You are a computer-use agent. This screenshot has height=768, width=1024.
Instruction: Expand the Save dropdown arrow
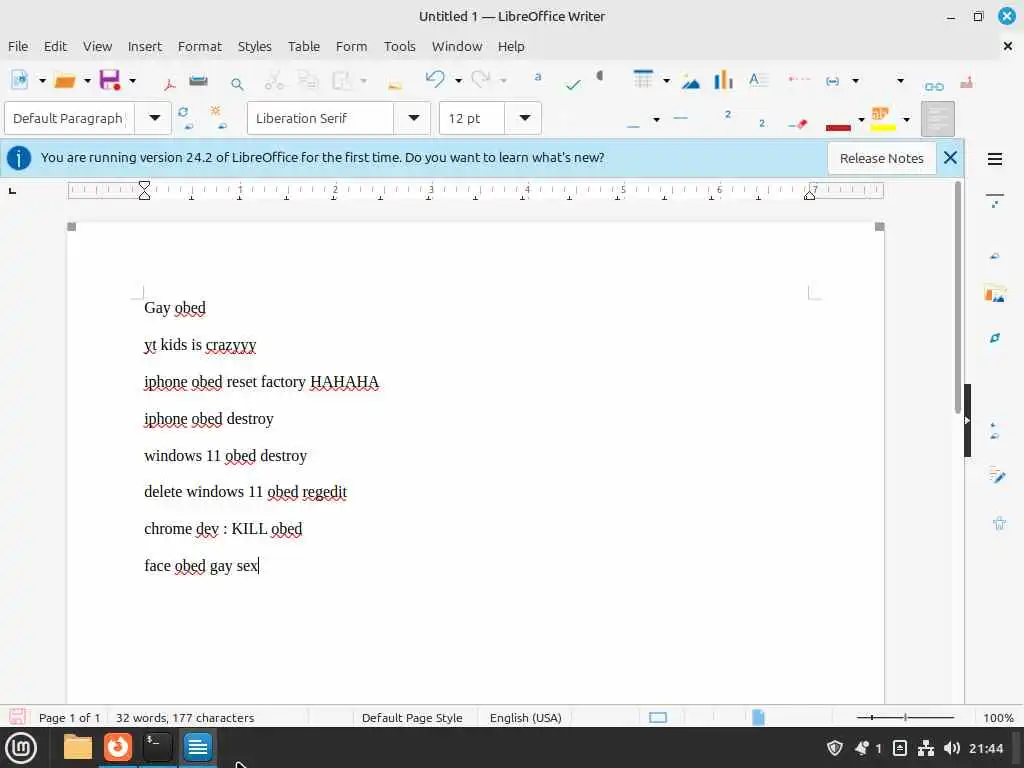point(132,80)
